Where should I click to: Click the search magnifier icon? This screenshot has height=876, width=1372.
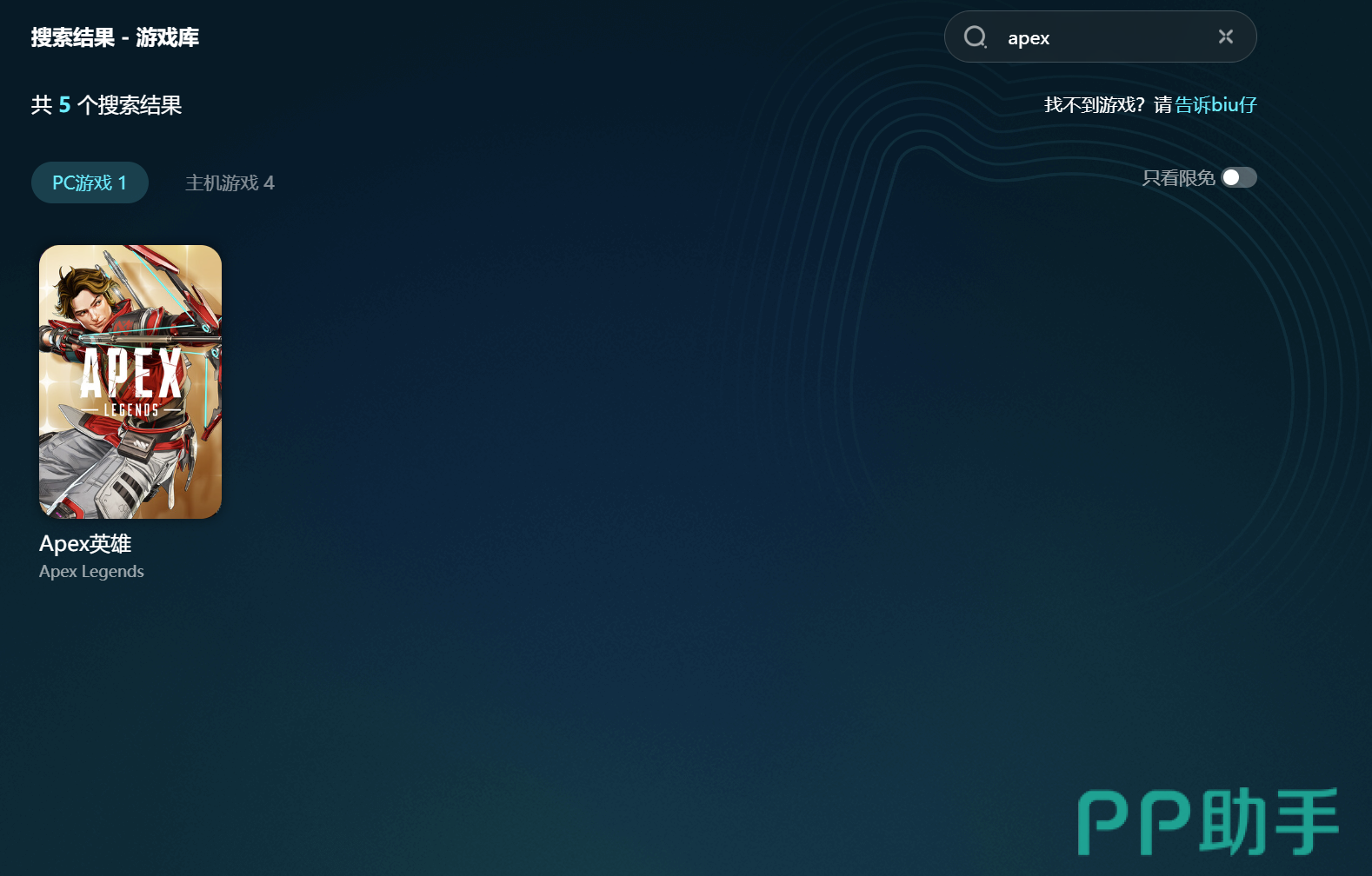pos(976,36)
